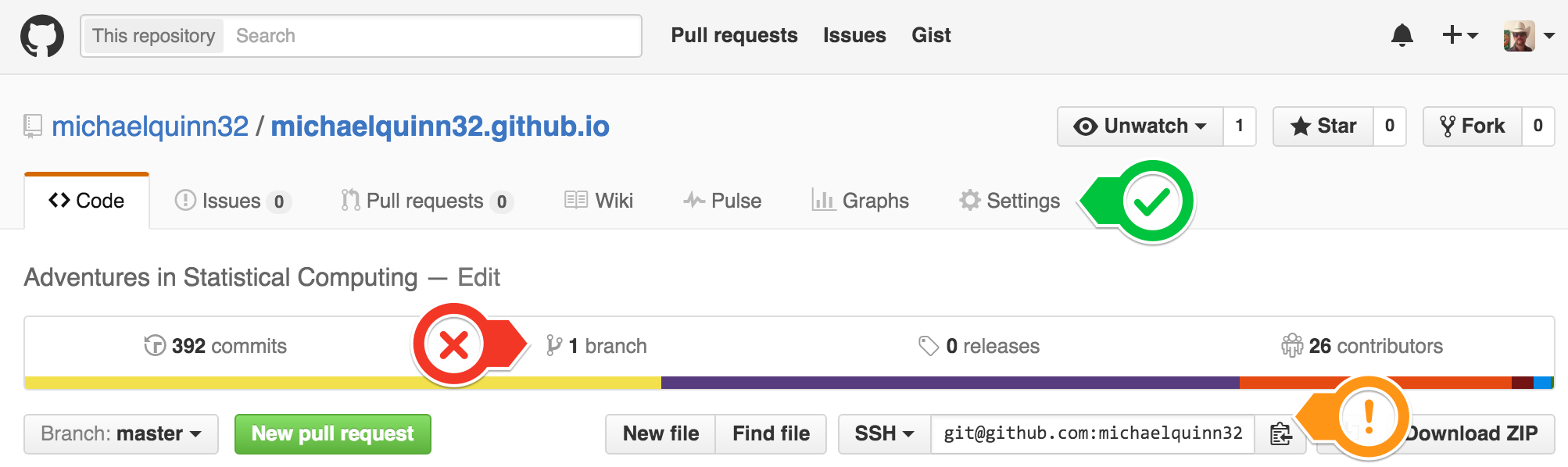Image resolution: width=1568 pixels, height=467 pixels.
Task: Switch the SSH protocol dropdown
Action: [x=885, y=434]
